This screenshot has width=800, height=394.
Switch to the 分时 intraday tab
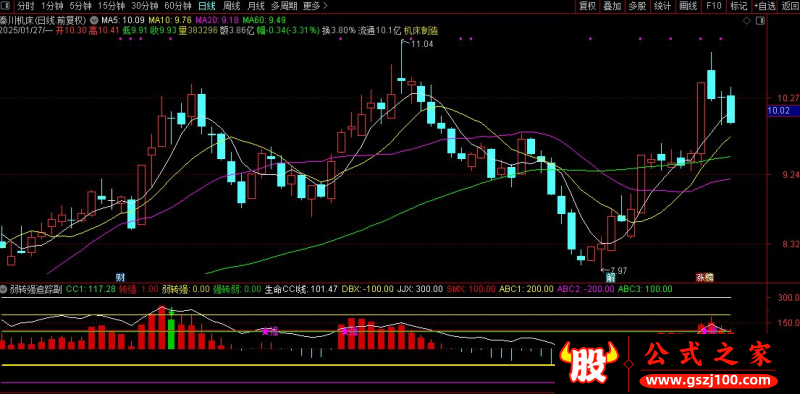(26, 7)
